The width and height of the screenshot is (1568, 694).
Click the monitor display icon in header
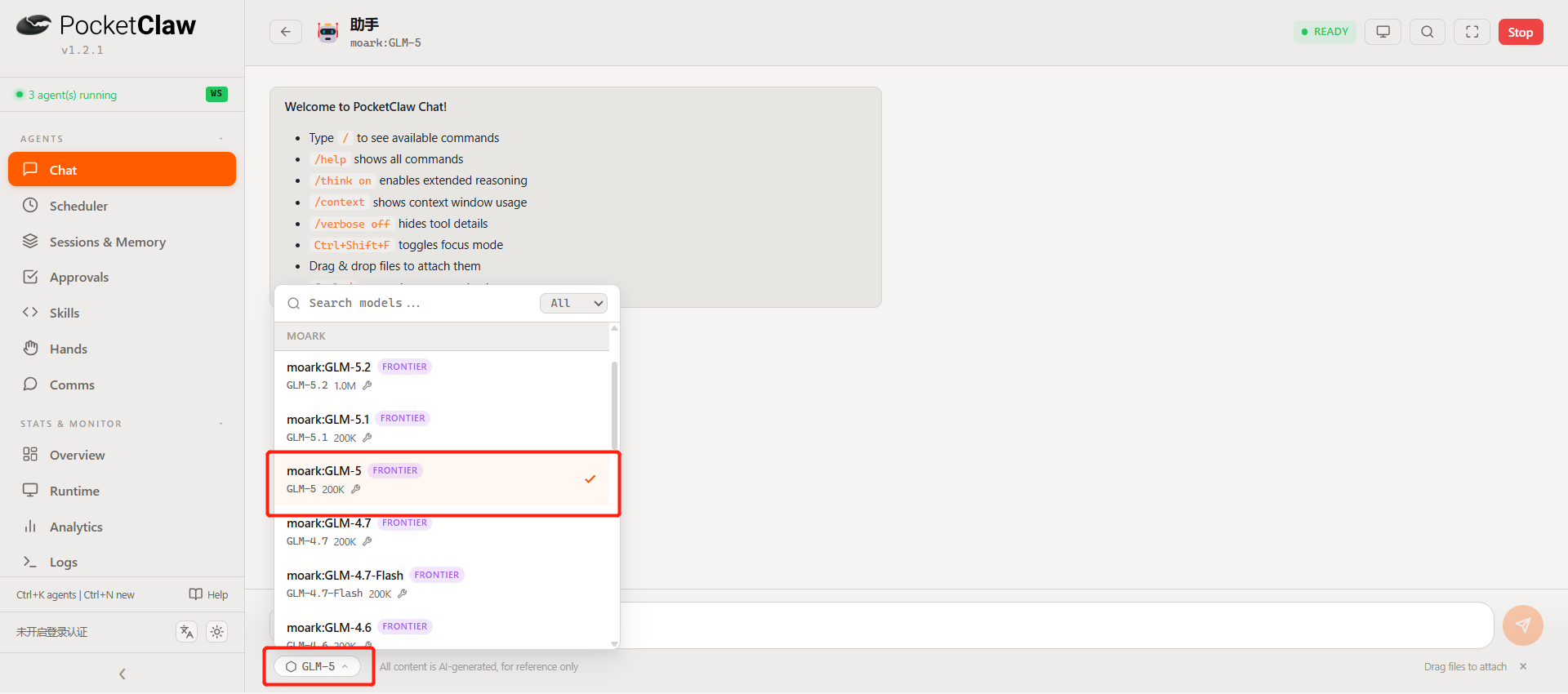coord(1383,32)
